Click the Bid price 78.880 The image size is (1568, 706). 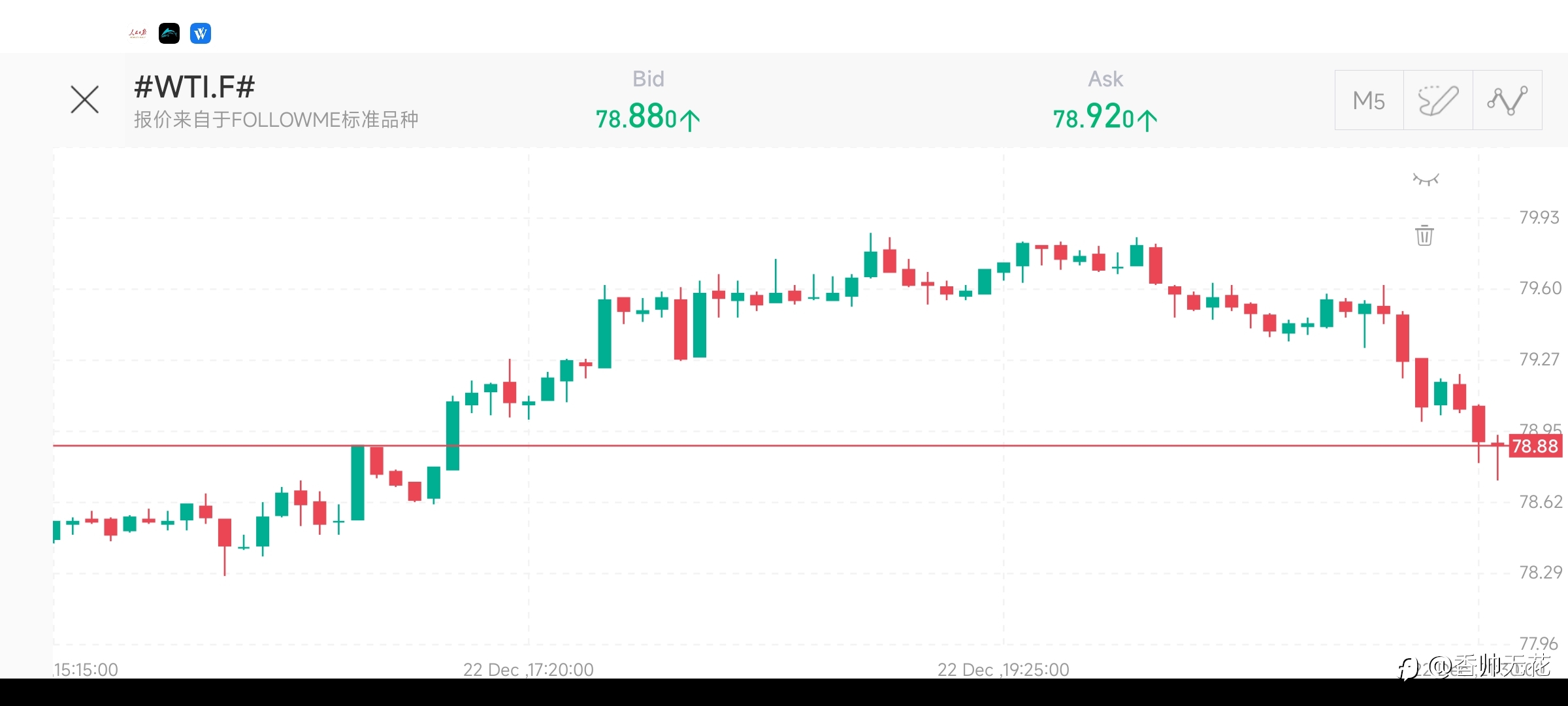(647, 118)
